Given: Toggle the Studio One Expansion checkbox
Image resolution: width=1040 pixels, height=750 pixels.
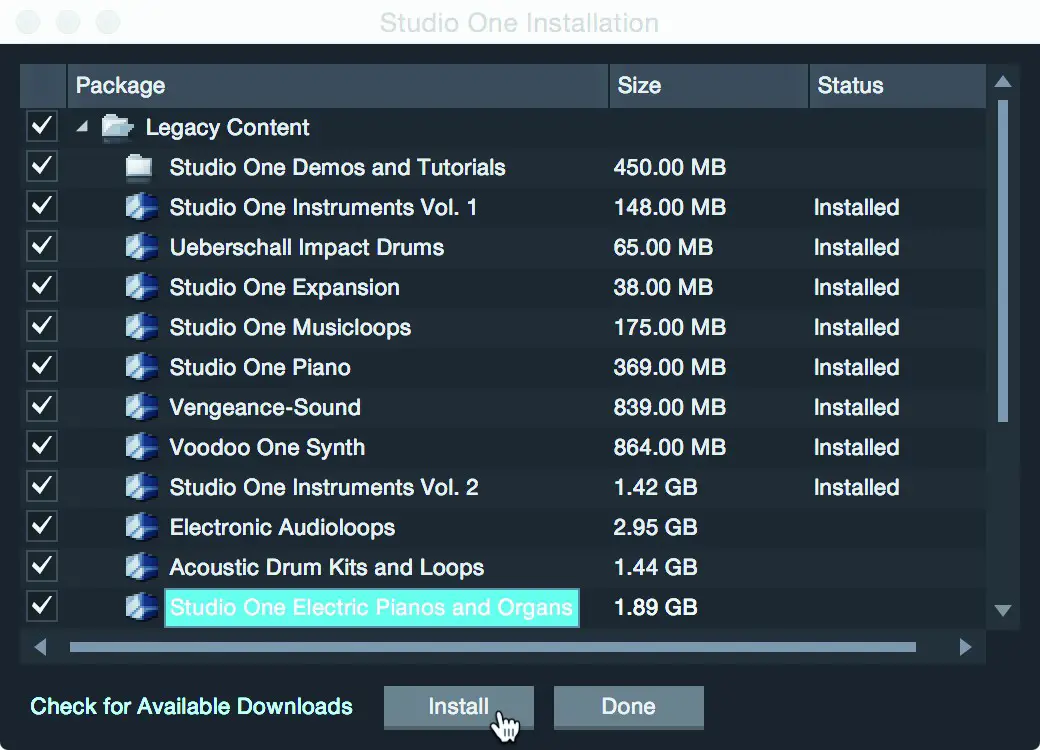Looking at the screenshot, I should (42, 286).
